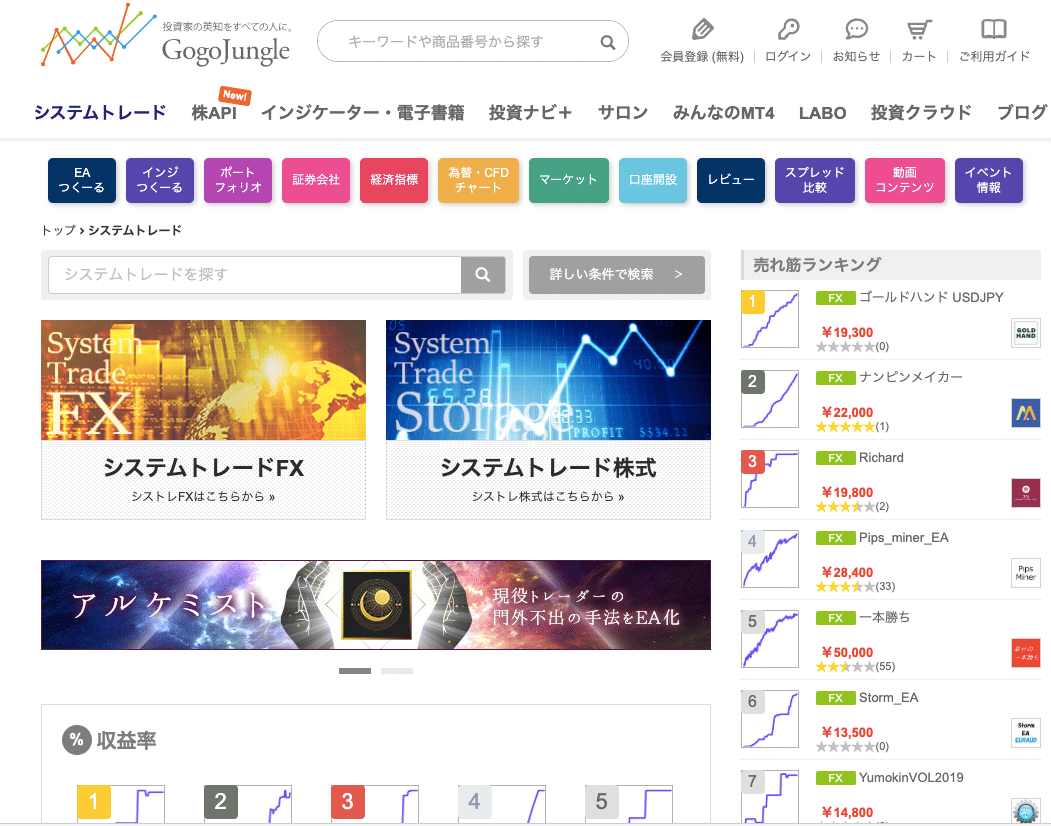Click the 経済指標 red button
The image size is (1051, 826).
[x=394, y=180]
